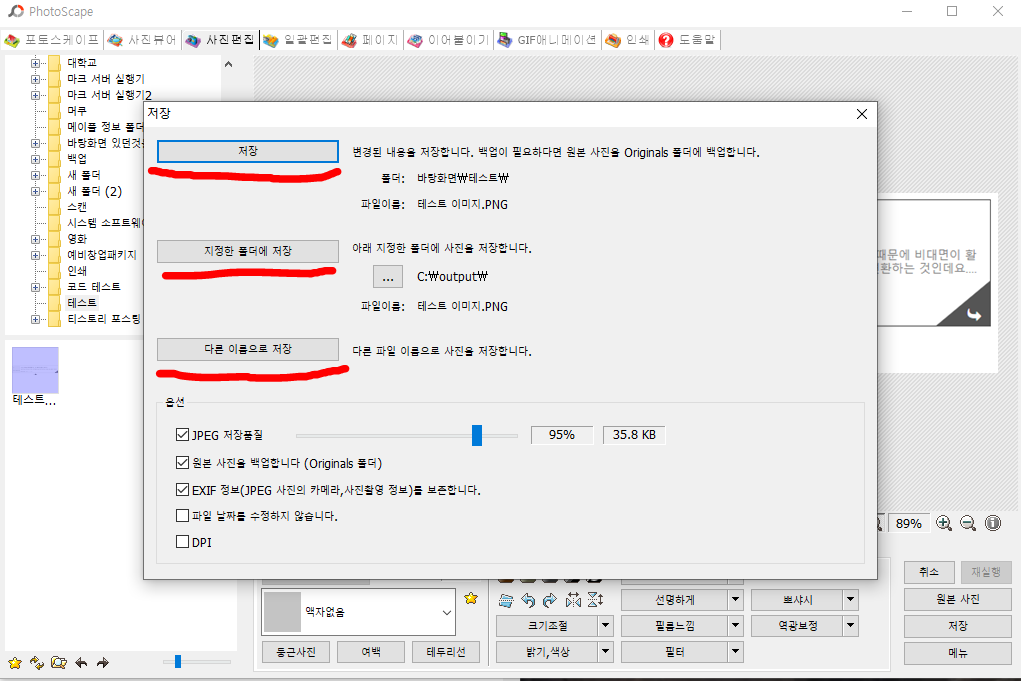This screenshot has height=681, width=1021.
Task: Flip photo horizontally icon
Action: [573, 600]
